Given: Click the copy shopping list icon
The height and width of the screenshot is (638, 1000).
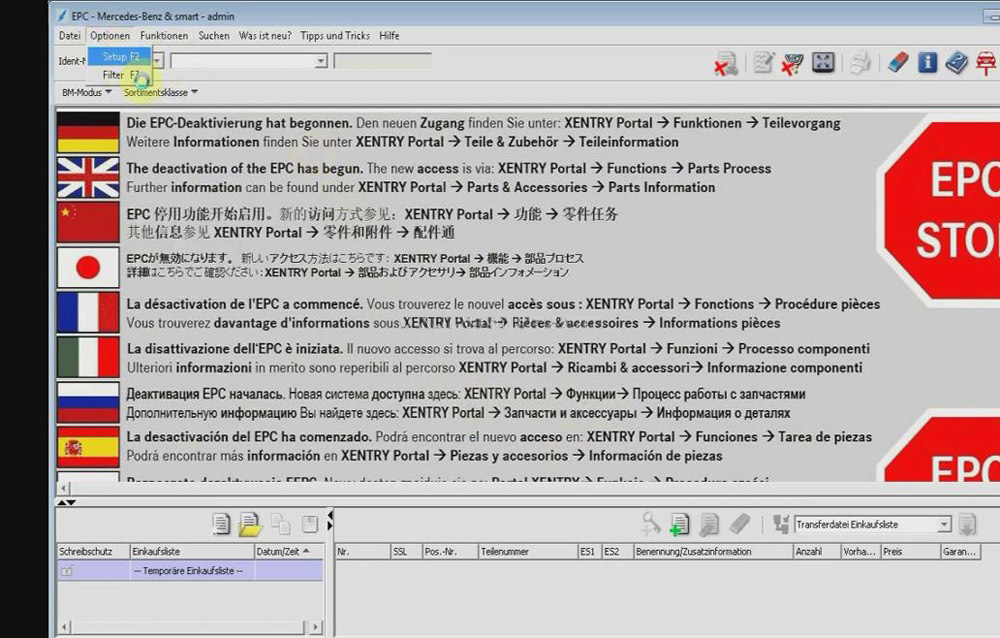Looking at the screenshot, I should click(x=280, y=524).
